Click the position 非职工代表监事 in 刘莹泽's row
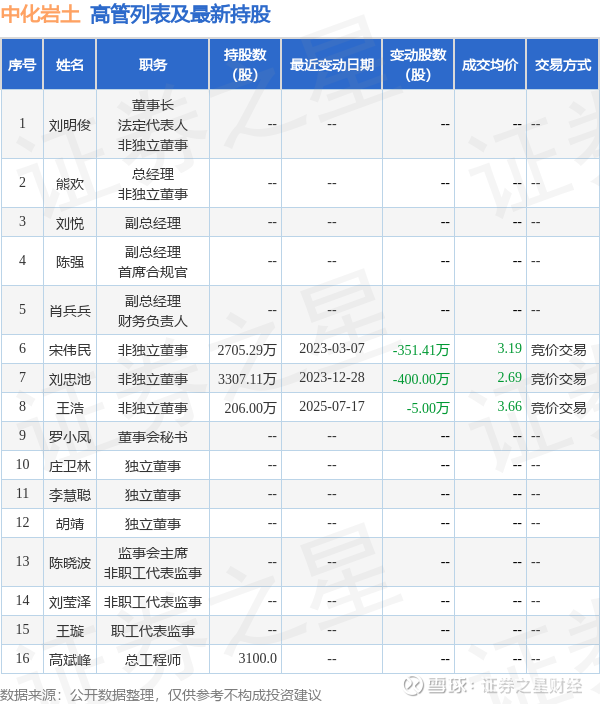This screenshot has width=600, height=704. (x=153, y=602)
